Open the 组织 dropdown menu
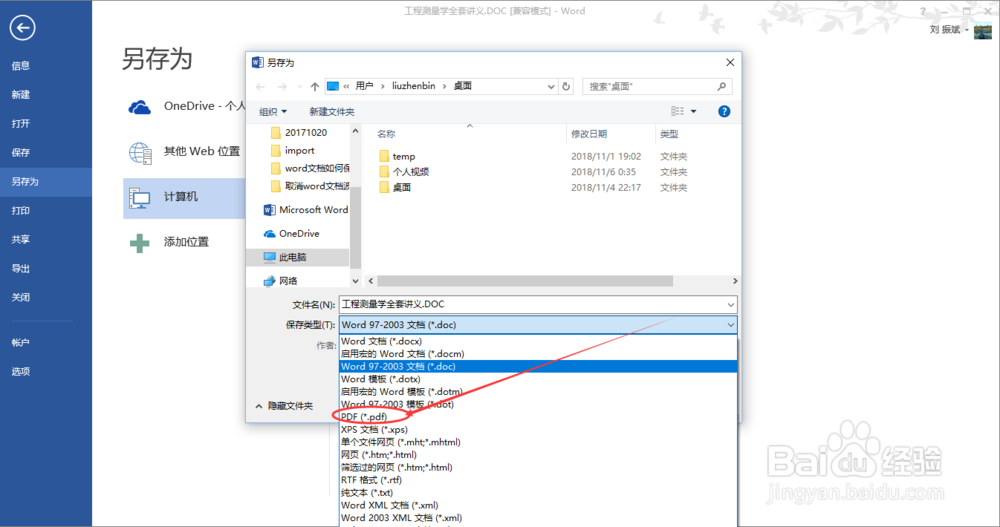This screenshot has height=527, width=1000. coord(273,112)
